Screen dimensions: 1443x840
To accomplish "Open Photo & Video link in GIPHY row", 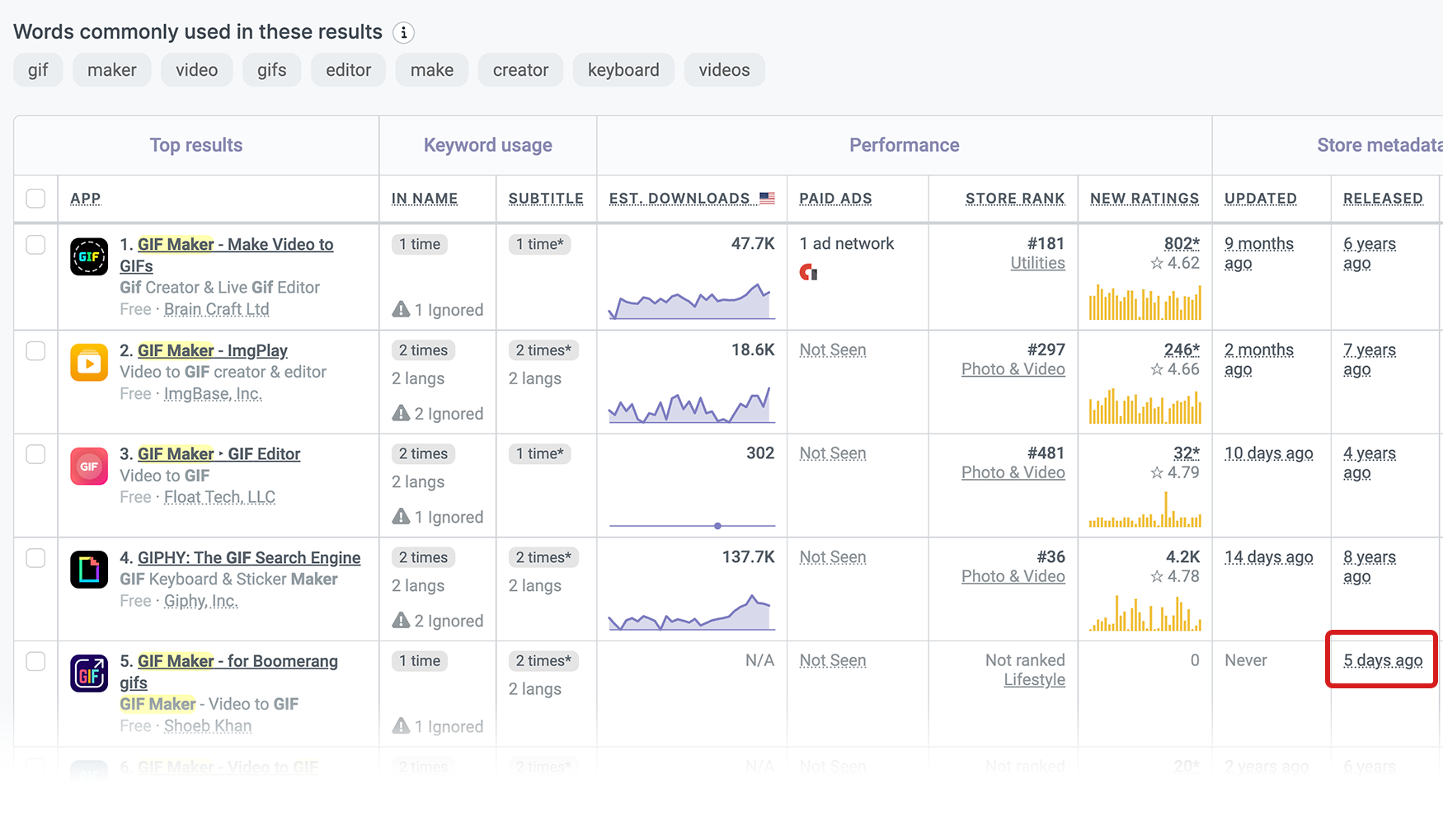I will coord(1013,576).
